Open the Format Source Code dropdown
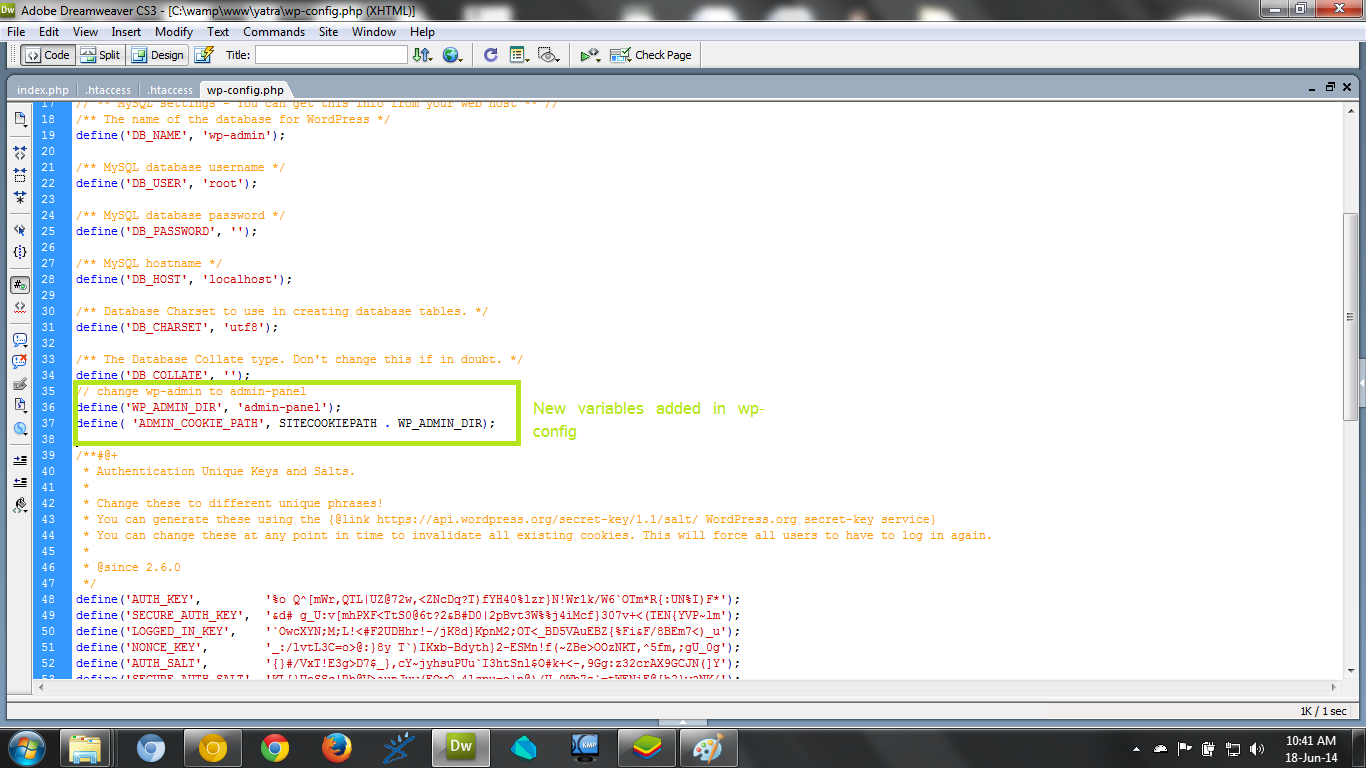The width and height of the screenshot is (1366, 768). tap(20, 505)
